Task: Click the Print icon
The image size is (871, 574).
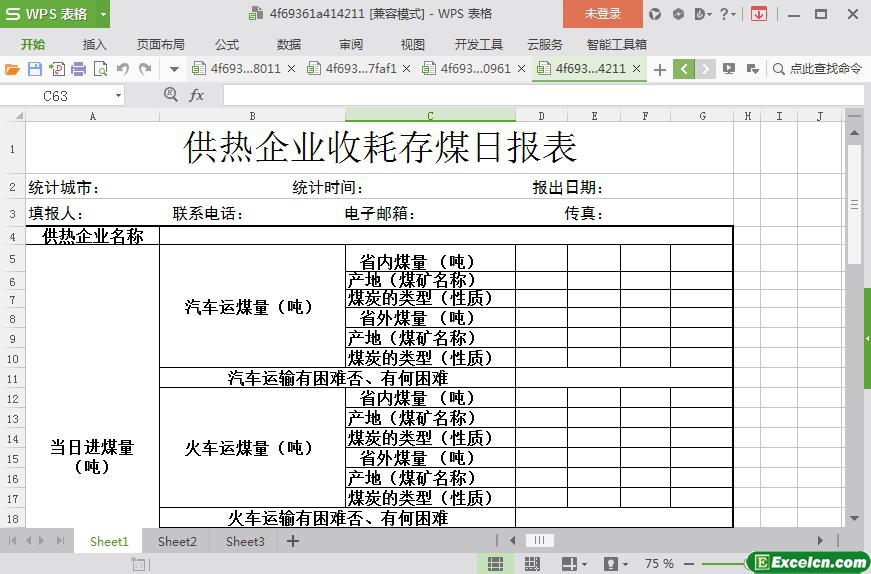Action: click(x=78, y=69)
